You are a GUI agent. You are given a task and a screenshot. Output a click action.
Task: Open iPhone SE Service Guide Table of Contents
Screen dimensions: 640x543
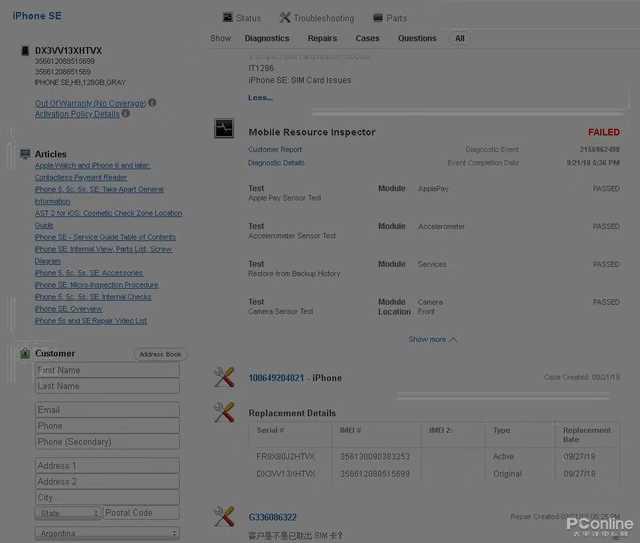[105, 237]
